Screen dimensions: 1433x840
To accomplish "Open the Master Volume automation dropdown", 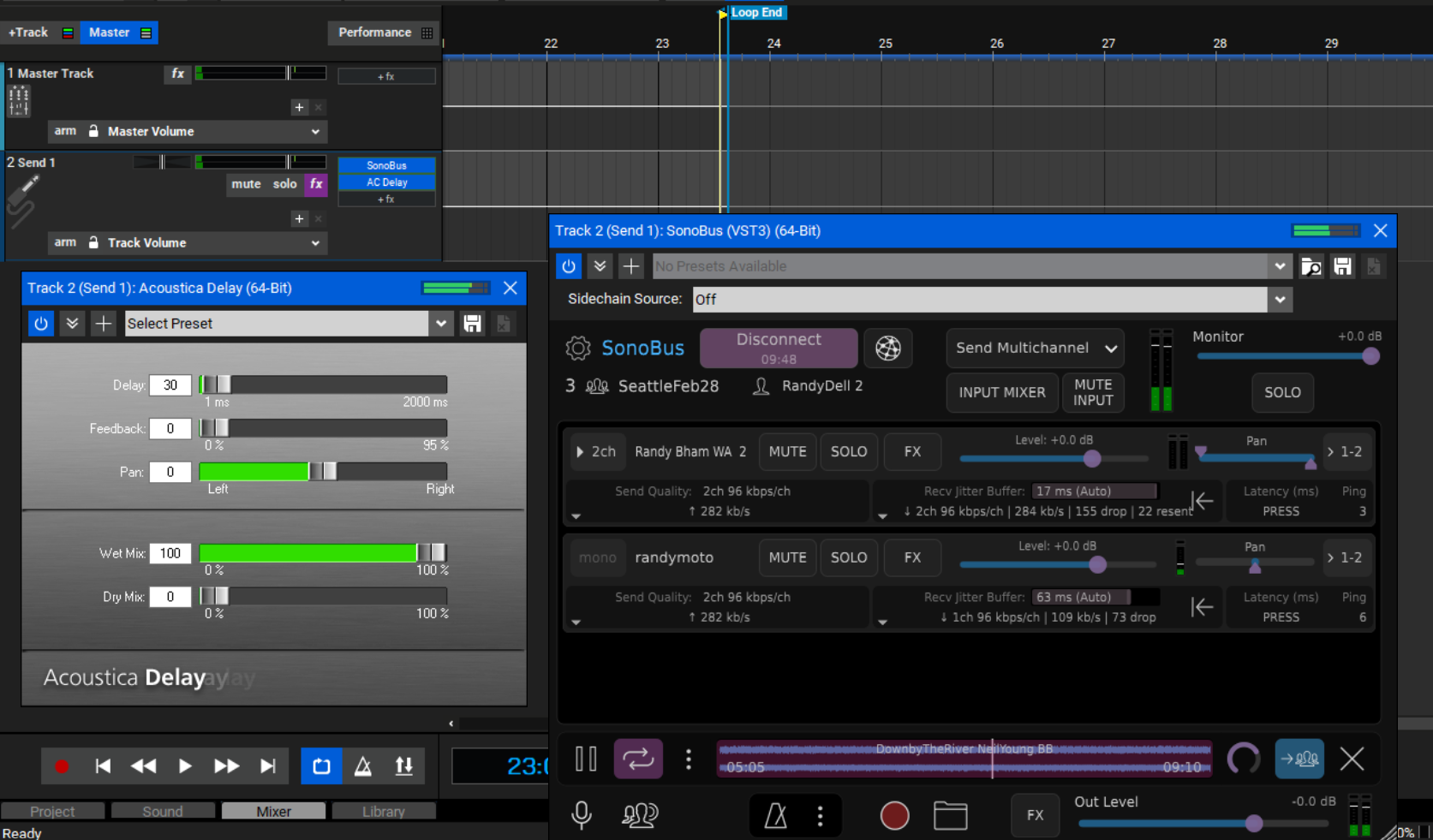I will (x=315, y=132).
